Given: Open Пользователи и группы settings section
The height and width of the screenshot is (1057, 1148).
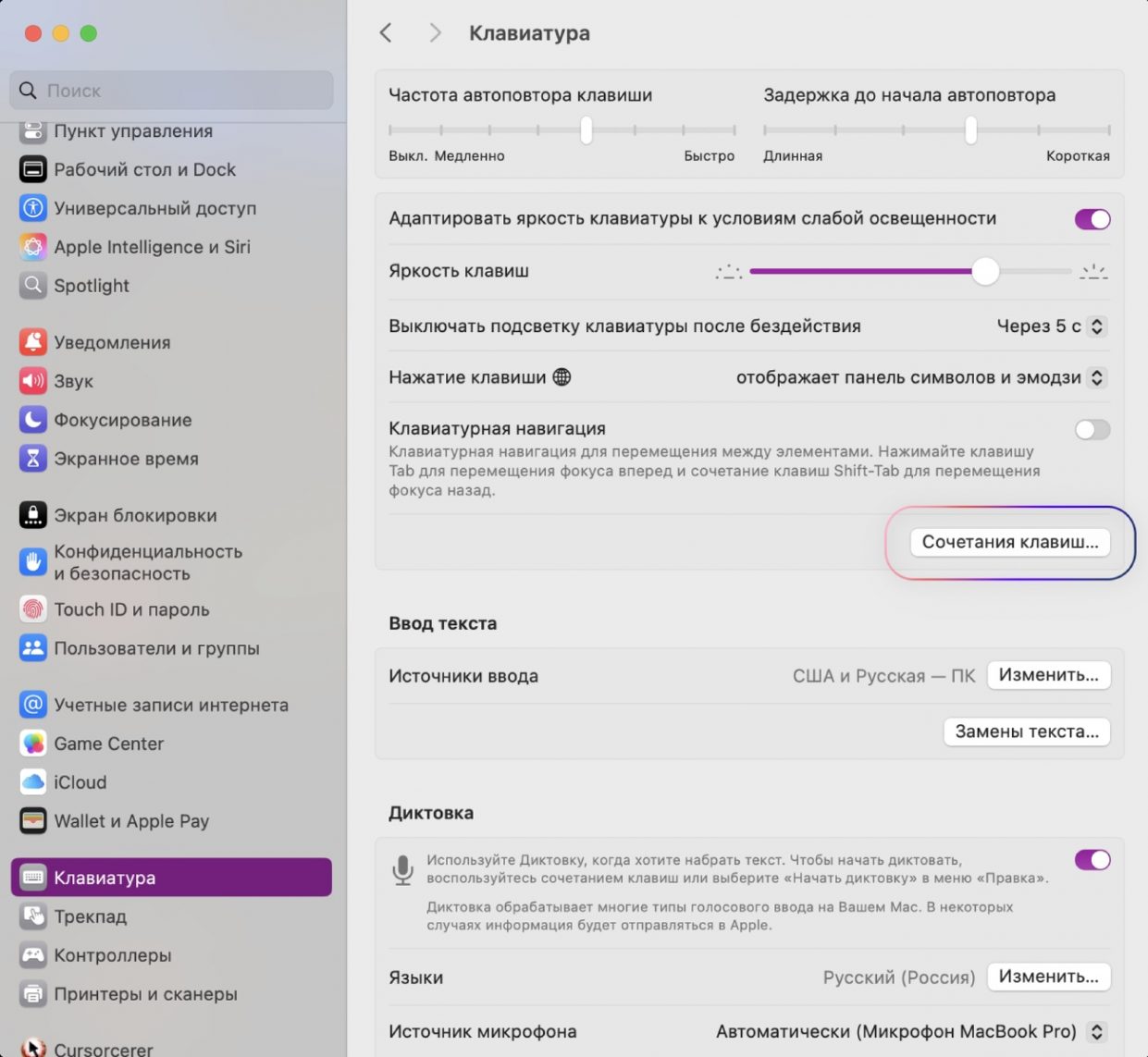Looking at the screenshot, I should (156, 648).
